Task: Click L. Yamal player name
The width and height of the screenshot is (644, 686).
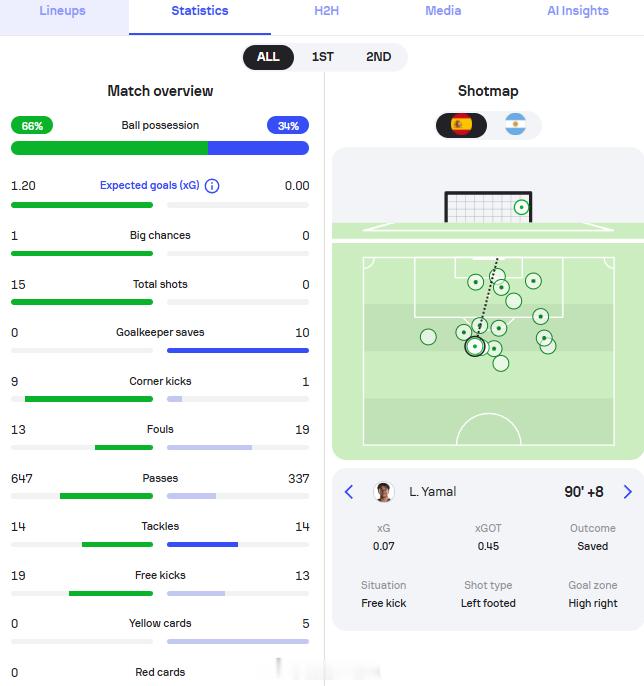Action: (433, 492)
